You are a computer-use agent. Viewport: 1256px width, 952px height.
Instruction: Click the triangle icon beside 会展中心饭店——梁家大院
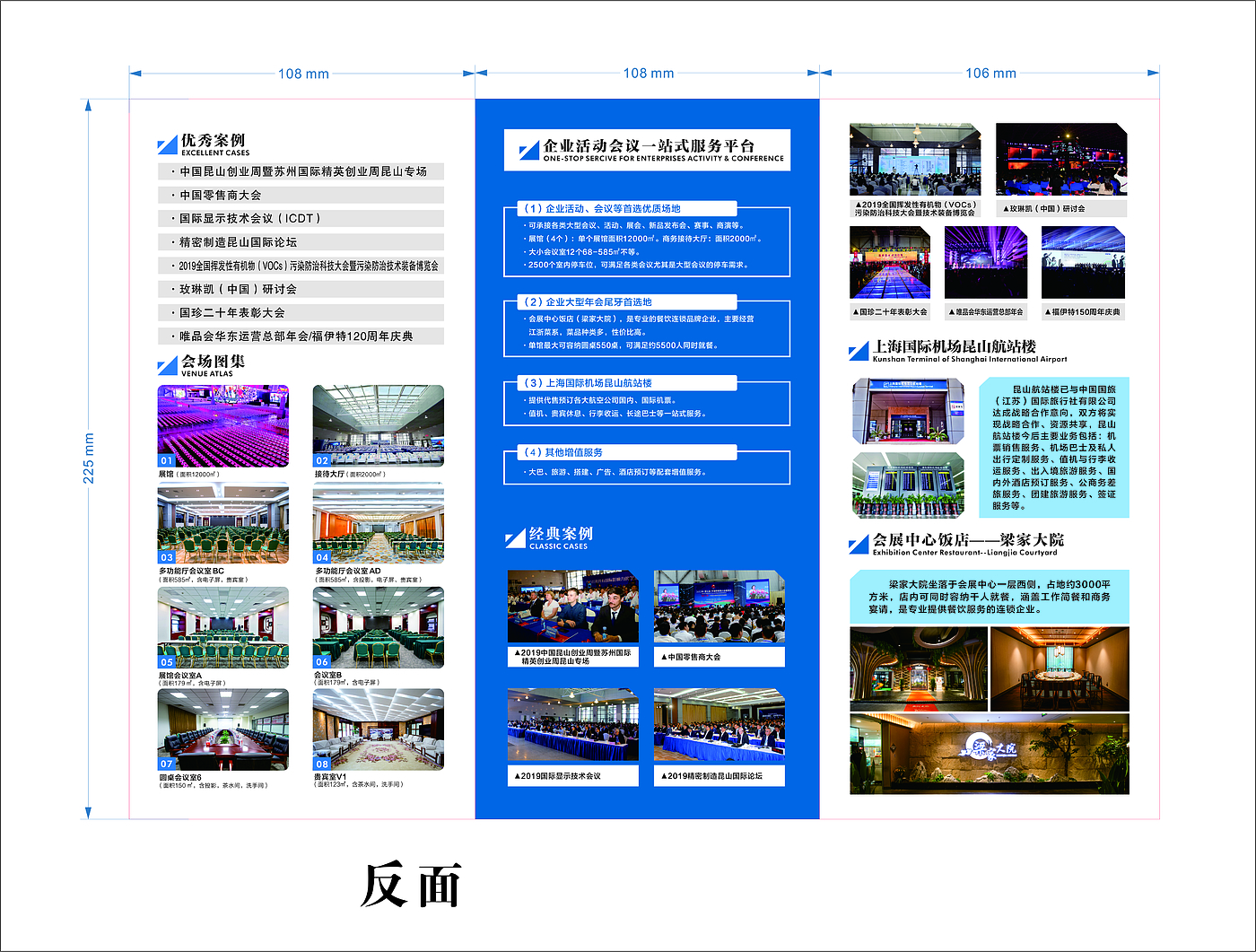[x=859, y=545]
